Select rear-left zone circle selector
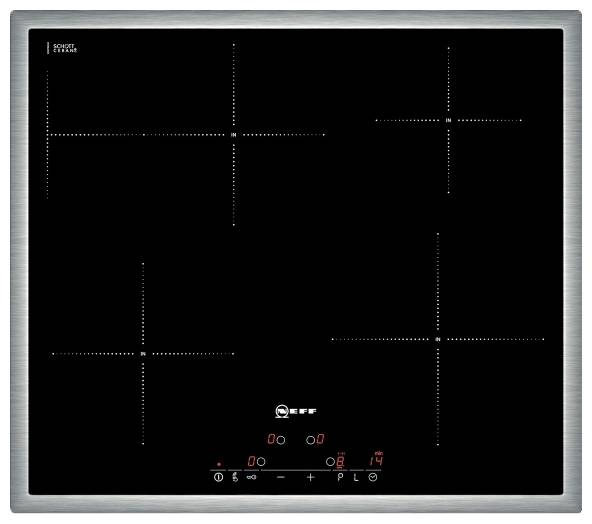 [x=281, y=440]
